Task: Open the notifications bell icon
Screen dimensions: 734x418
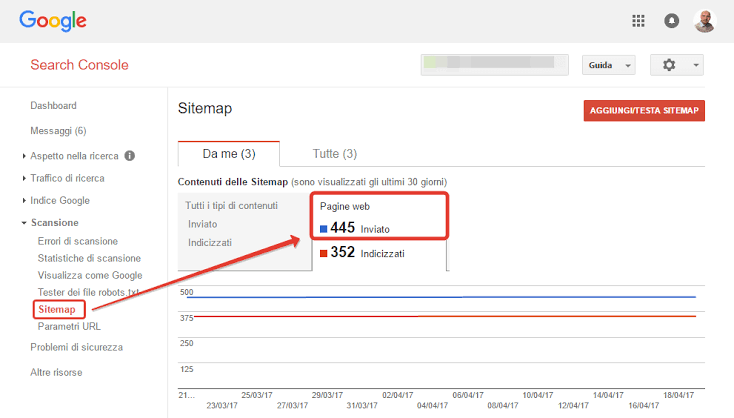Action: pos(671,21)
